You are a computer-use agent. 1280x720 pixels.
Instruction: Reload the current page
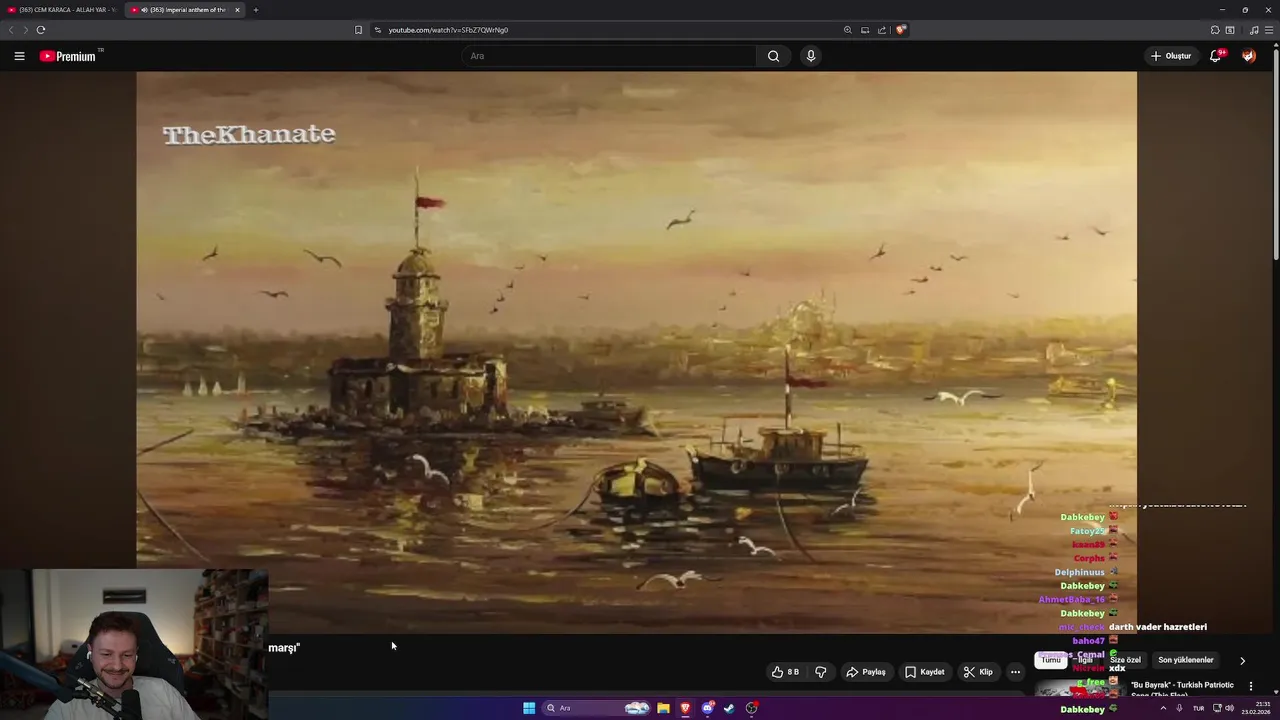click(x=41, y=30)
